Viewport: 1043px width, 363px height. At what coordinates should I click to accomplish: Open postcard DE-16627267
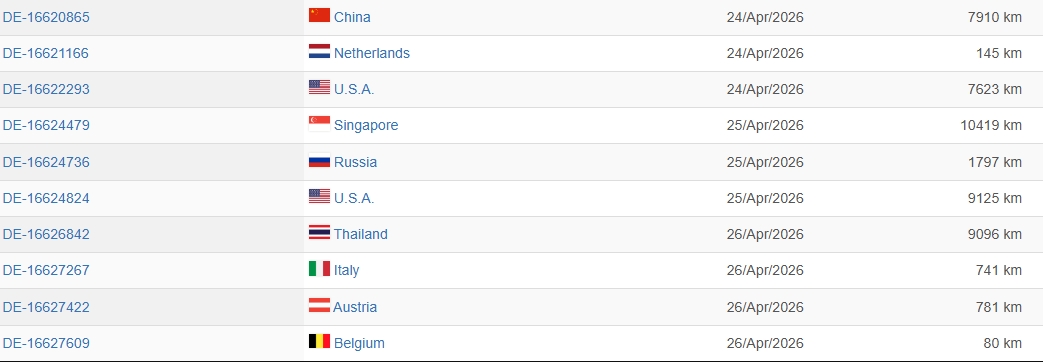[46, 270]
